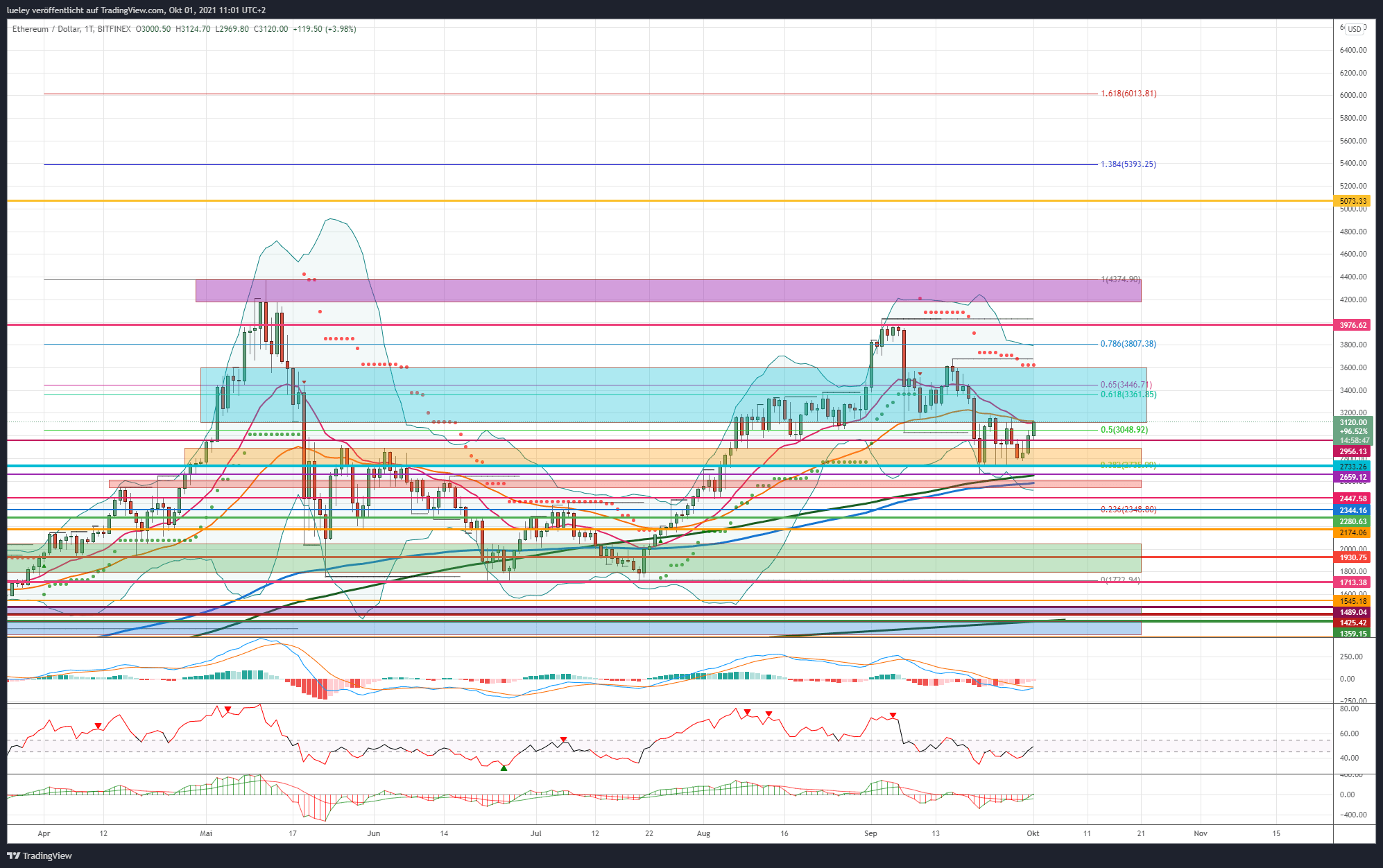Click the 2733.26 cyan price tag
The height and width of the screenshot is (868, 1383).
pyautogui.click(x=1353, y=467)
